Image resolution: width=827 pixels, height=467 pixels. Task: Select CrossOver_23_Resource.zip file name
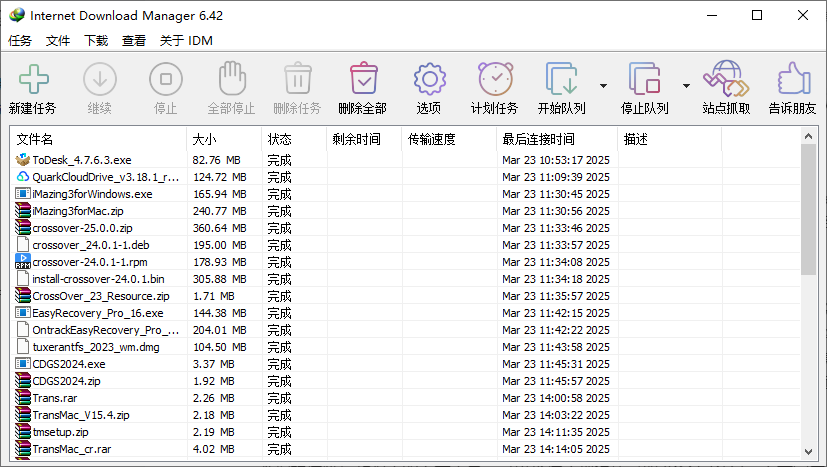pyautogui.click(x=101, y=296)
